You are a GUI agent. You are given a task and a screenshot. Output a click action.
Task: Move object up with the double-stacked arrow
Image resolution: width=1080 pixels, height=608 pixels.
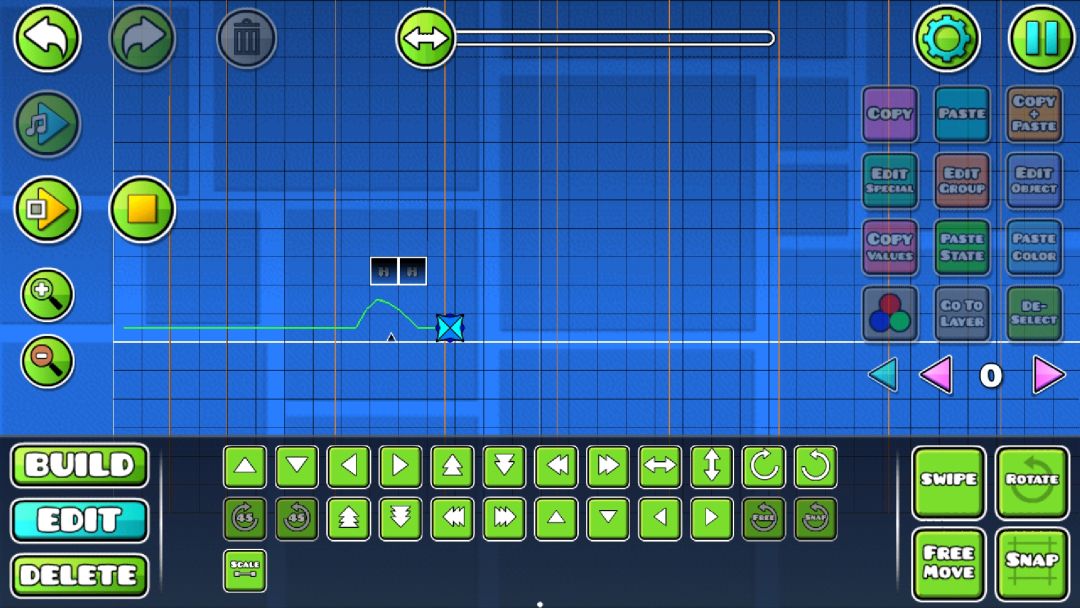point(453,466)
